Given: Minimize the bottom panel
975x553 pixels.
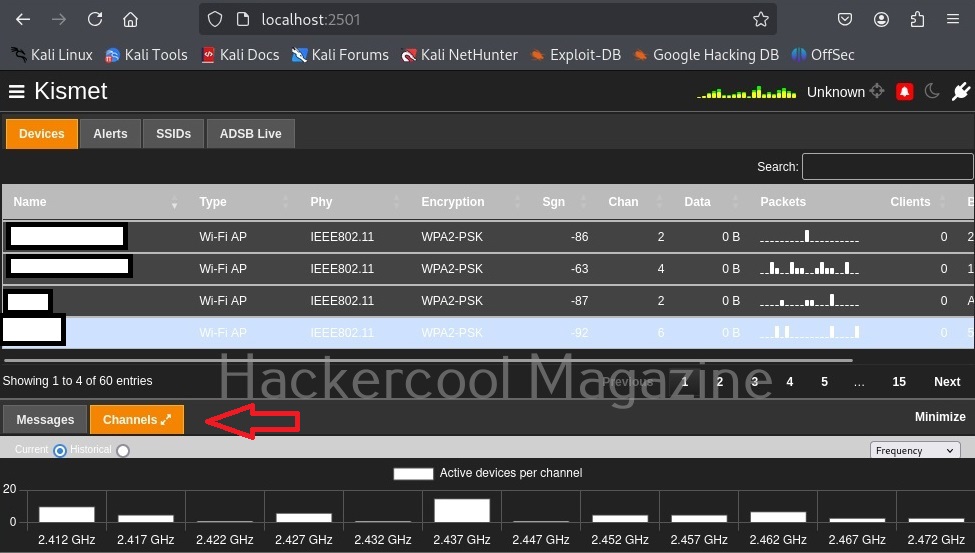Looking at the screenshot, I should (x=940, y=417).
